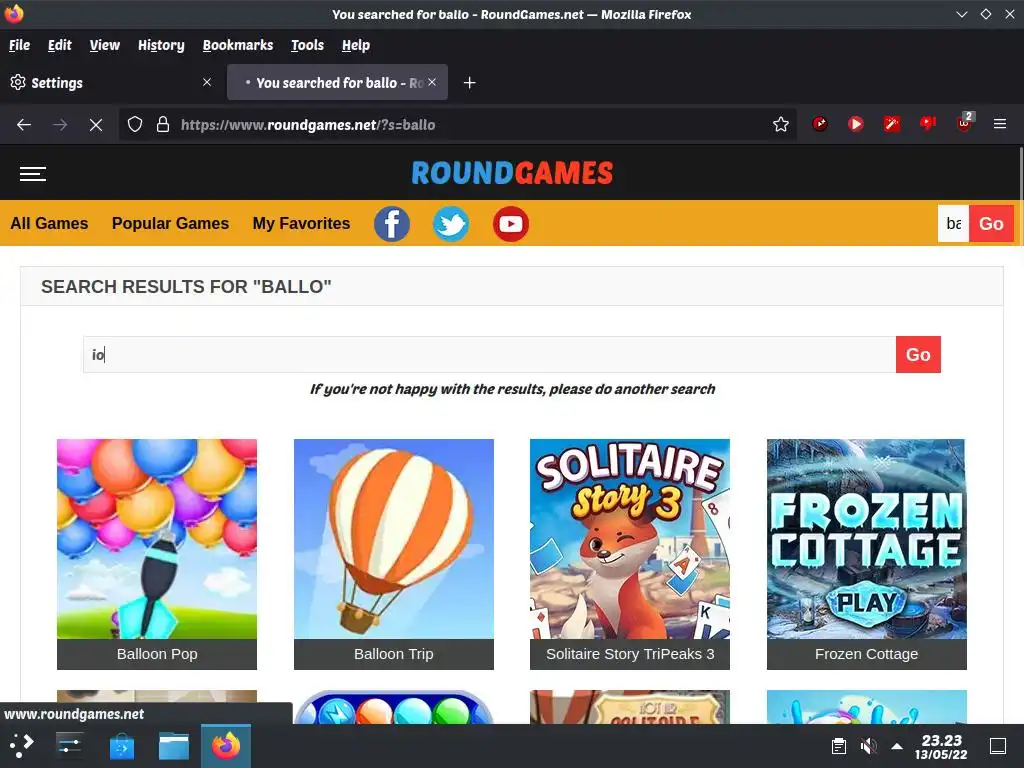Open the Help menu
The height and width of the screenshot is (768, 1024).
coord(356,45)
